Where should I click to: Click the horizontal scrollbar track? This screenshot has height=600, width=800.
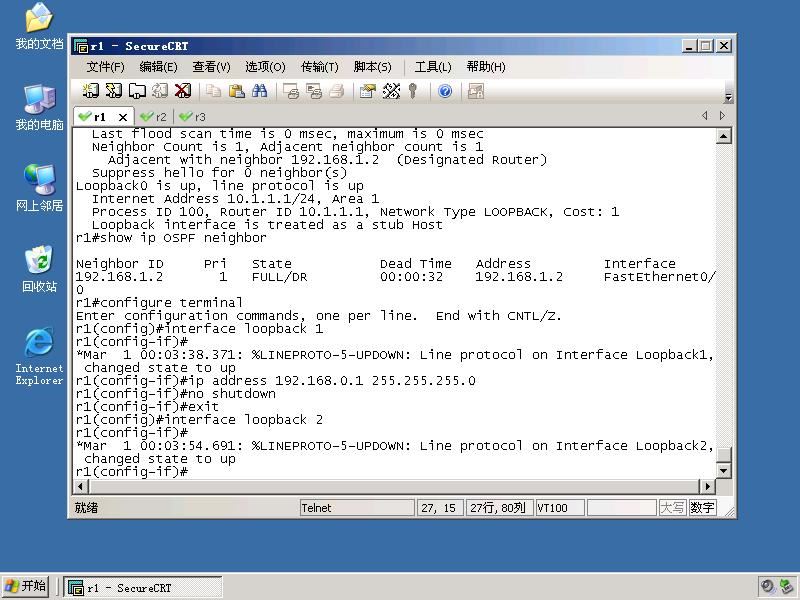[393, 486]
